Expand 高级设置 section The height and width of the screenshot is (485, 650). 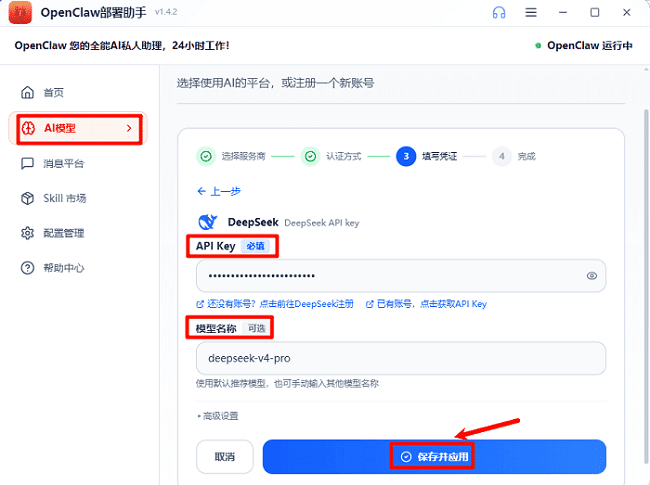(x=218, y=416)
